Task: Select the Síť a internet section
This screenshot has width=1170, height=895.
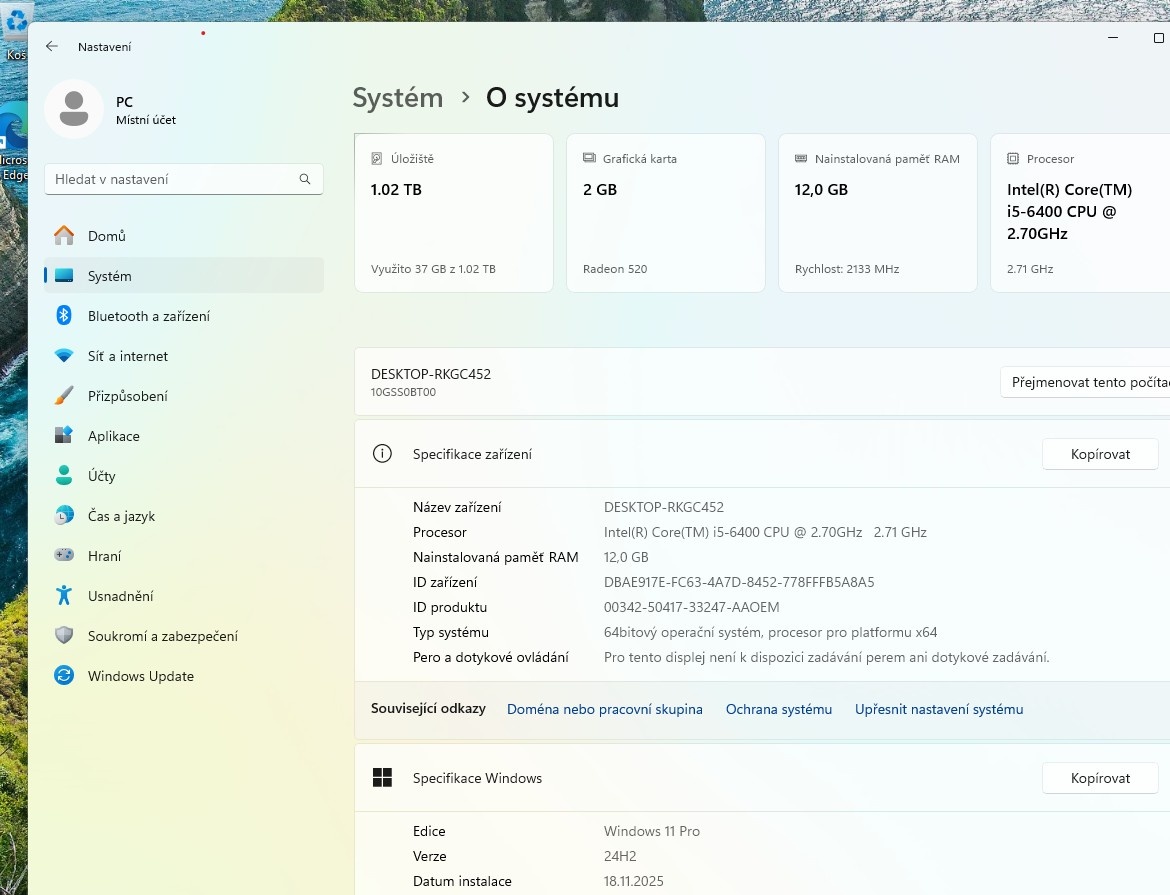Action: pos(127,356)
